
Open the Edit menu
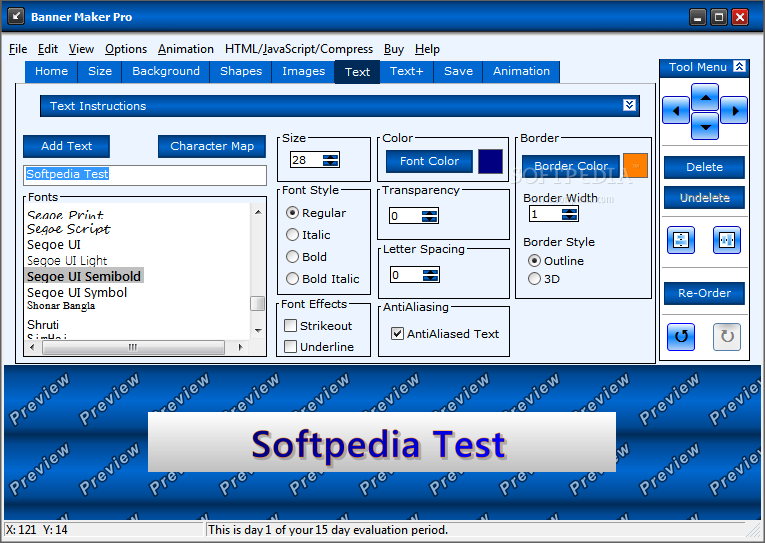pos(48,49)
